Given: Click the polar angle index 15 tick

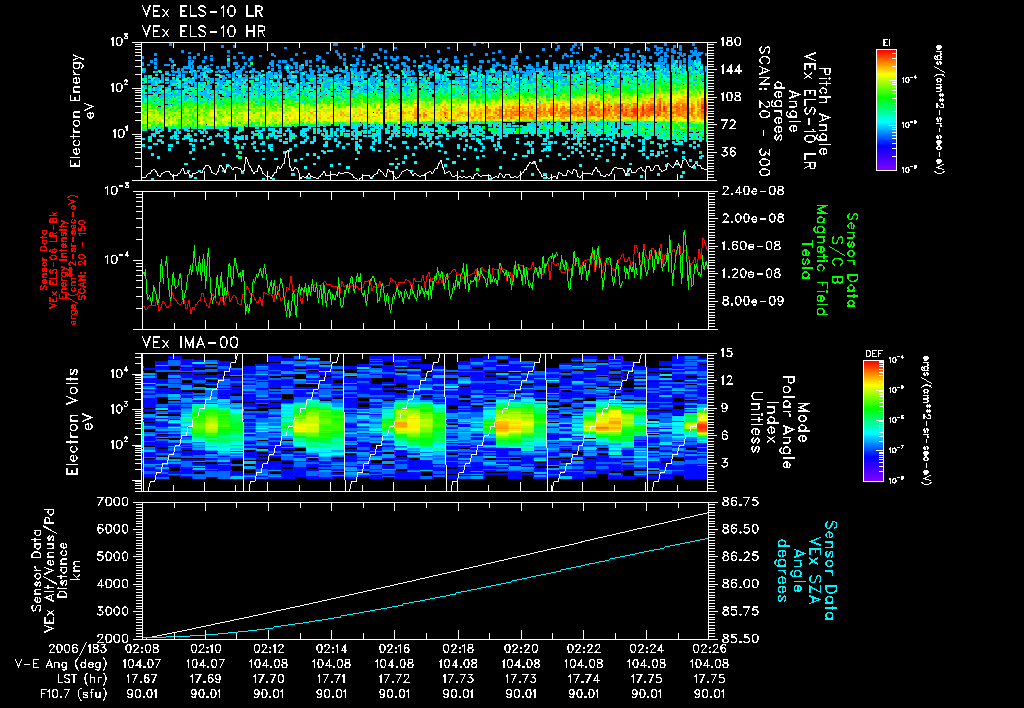Looking at the screenshot, I should (x=726, y=353).
